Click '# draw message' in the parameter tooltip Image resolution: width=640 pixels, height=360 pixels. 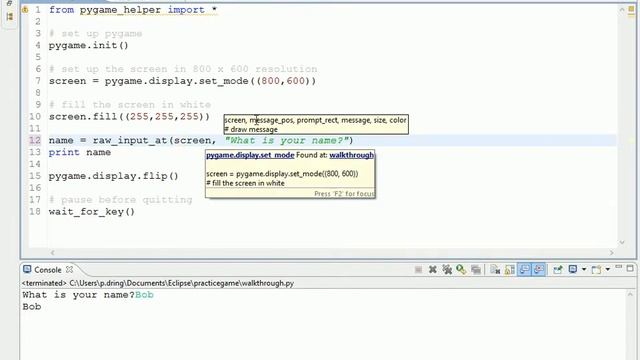(251, 129)
